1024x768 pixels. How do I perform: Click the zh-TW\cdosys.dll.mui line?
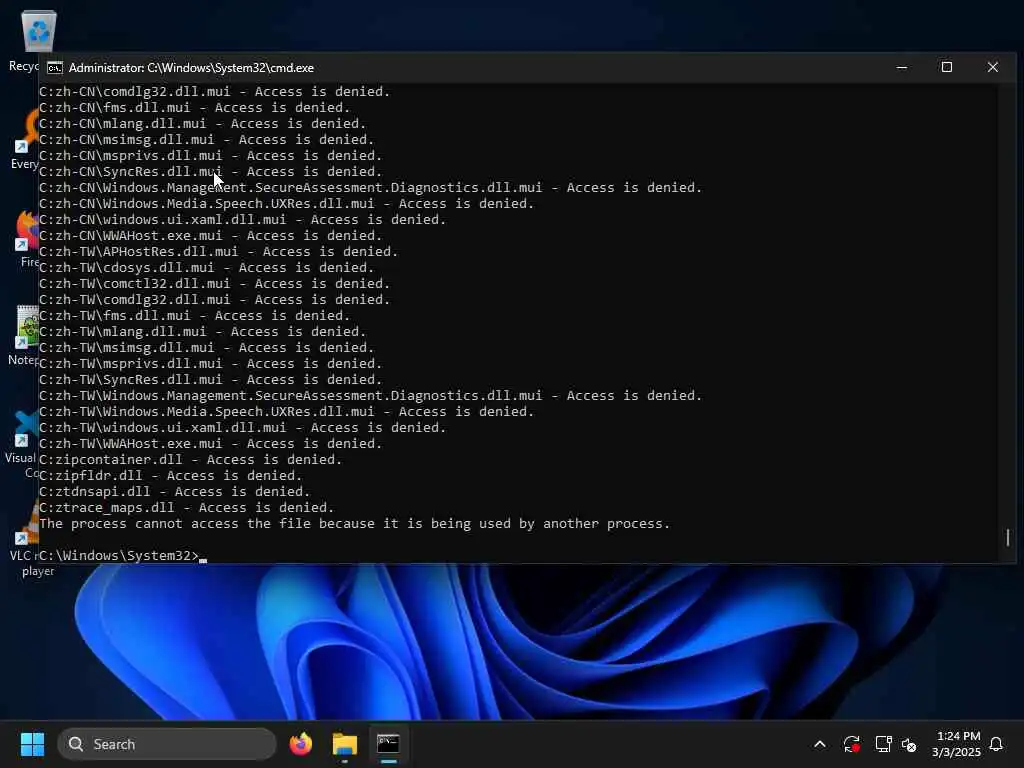pyautogui.click(x=207, y=268)
